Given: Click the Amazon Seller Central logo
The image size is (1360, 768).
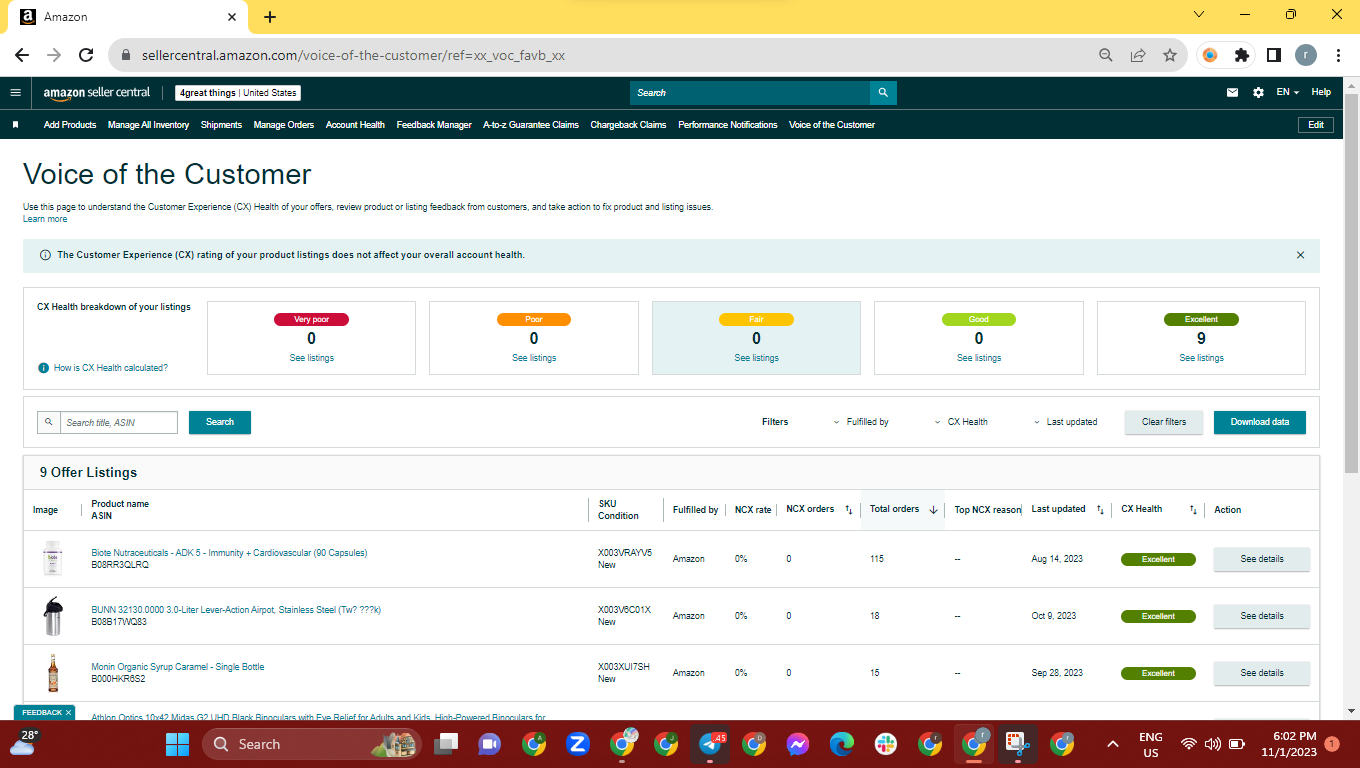Looking at the screenshot, I should (x=97, y=93).
